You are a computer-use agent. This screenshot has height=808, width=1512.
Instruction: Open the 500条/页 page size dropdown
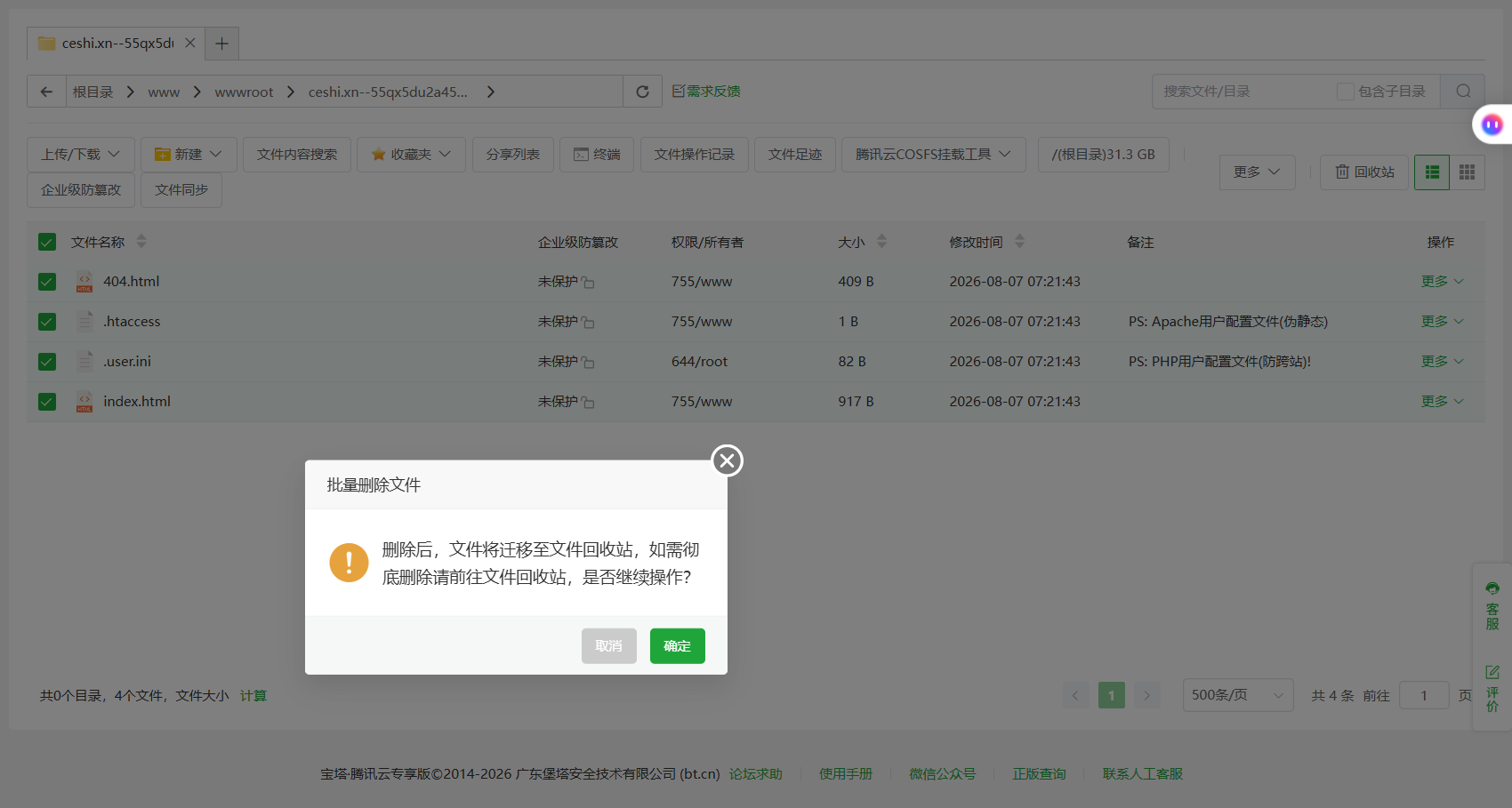[x=1237, y=695]
